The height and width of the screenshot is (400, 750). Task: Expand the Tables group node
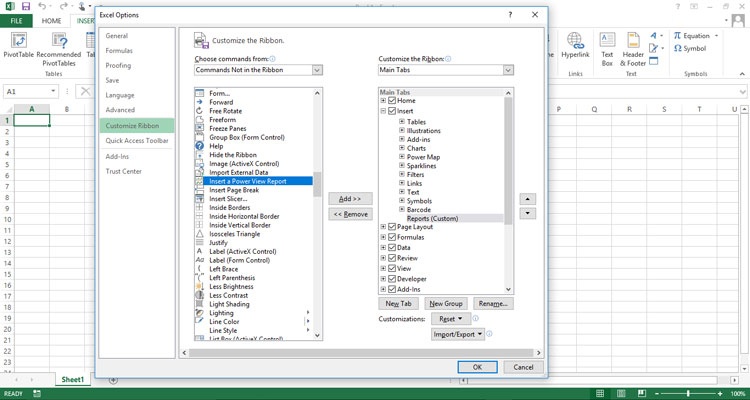coord(402,122)
